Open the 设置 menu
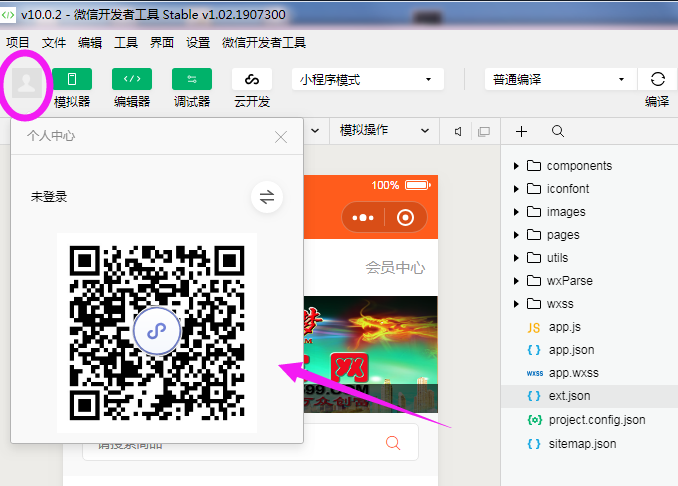Viewport: 678px width, 486px height. tap(198, 42)
